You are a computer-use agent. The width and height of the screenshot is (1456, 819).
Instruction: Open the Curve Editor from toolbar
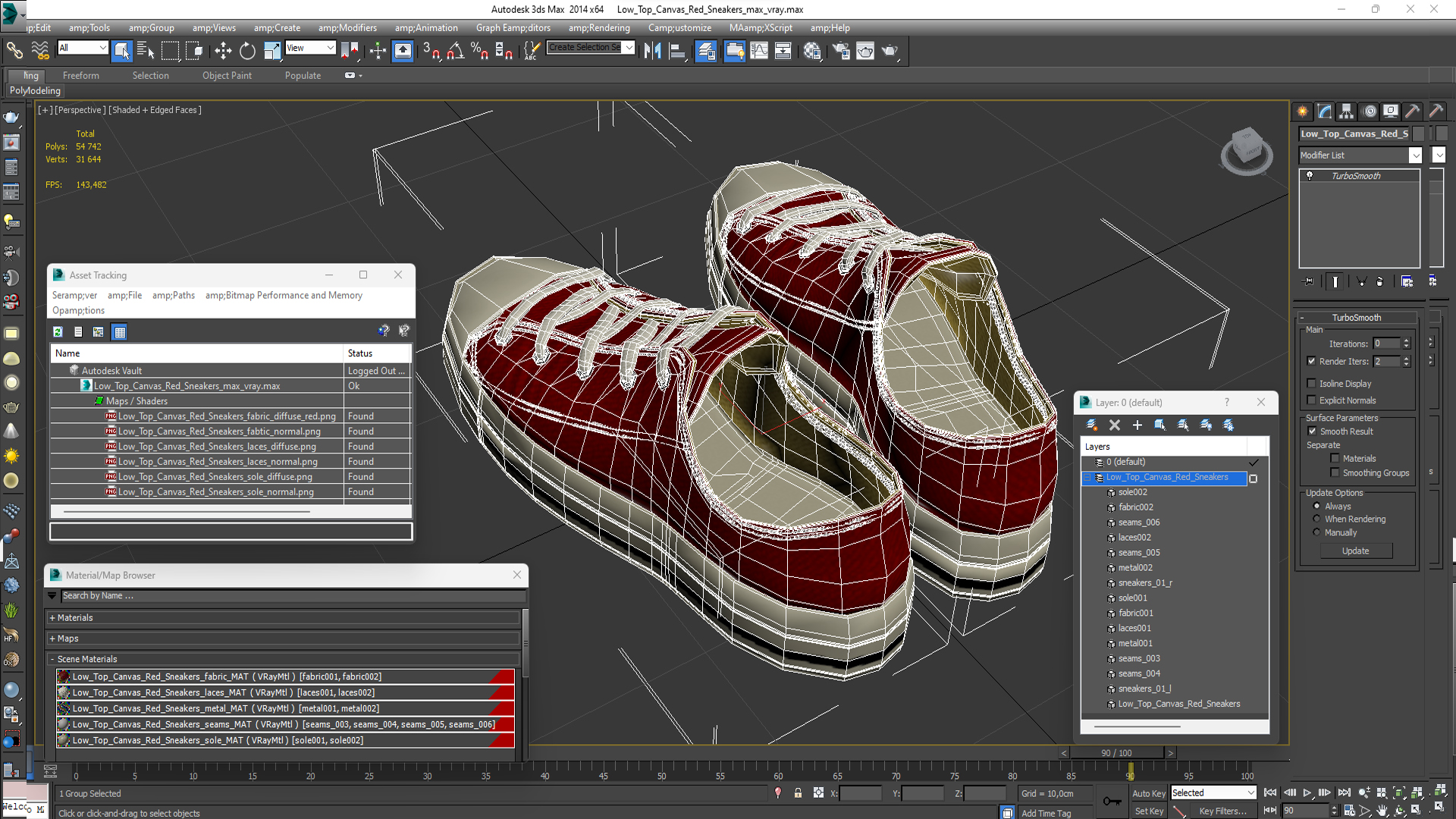click(759, 51)
